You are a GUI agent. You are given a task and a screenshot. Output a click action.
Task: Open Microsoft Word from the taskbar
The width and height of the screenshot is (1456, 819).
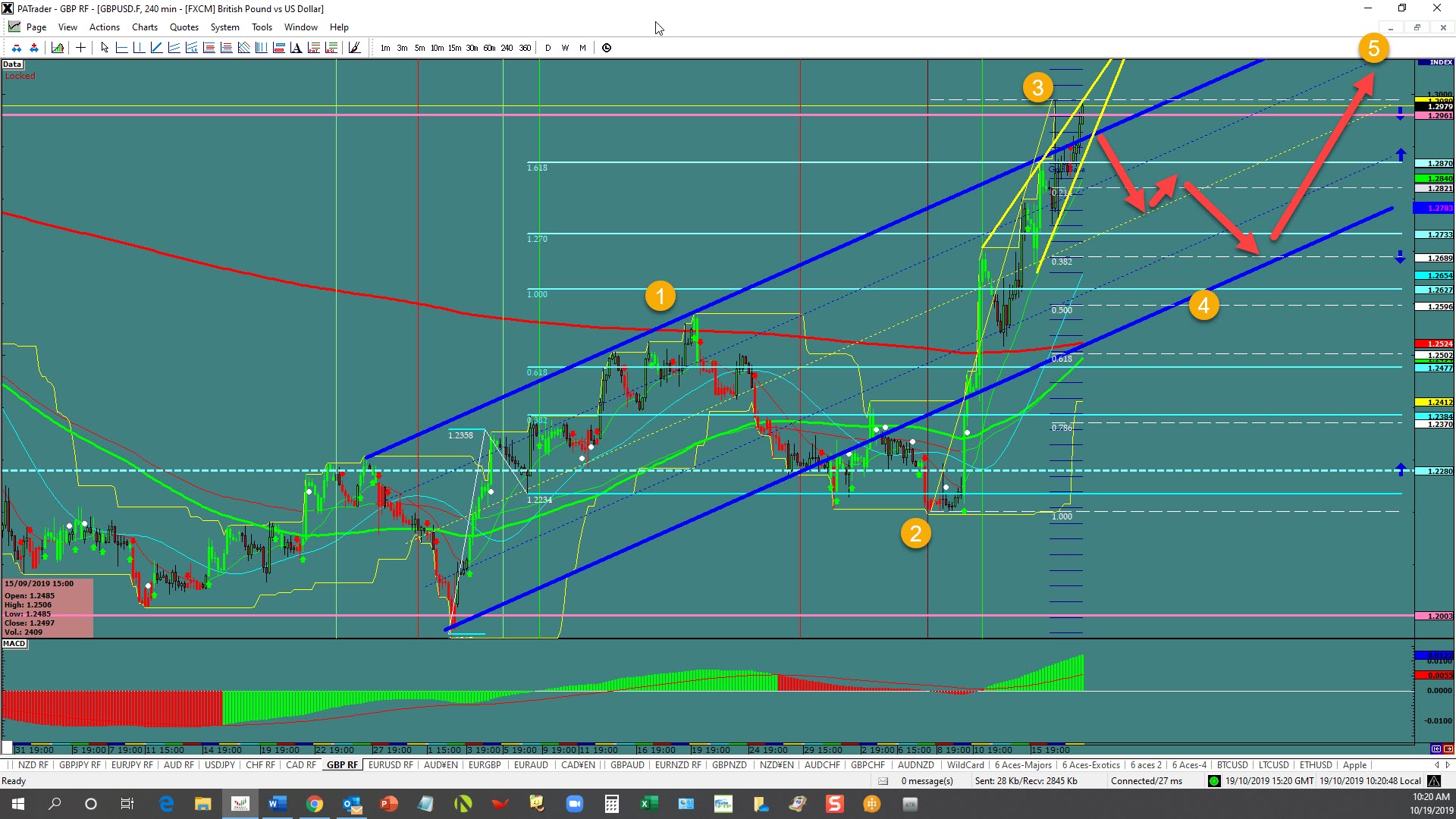coord(277,804)
